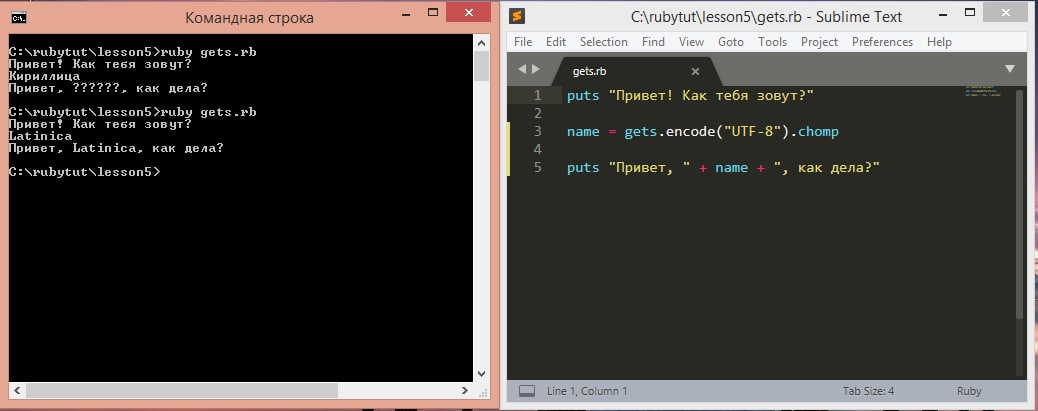Go to next tab with right arrow in Sublime
Image resolution: width=1038 pixels, height=411 pixels.
[536, 69]
